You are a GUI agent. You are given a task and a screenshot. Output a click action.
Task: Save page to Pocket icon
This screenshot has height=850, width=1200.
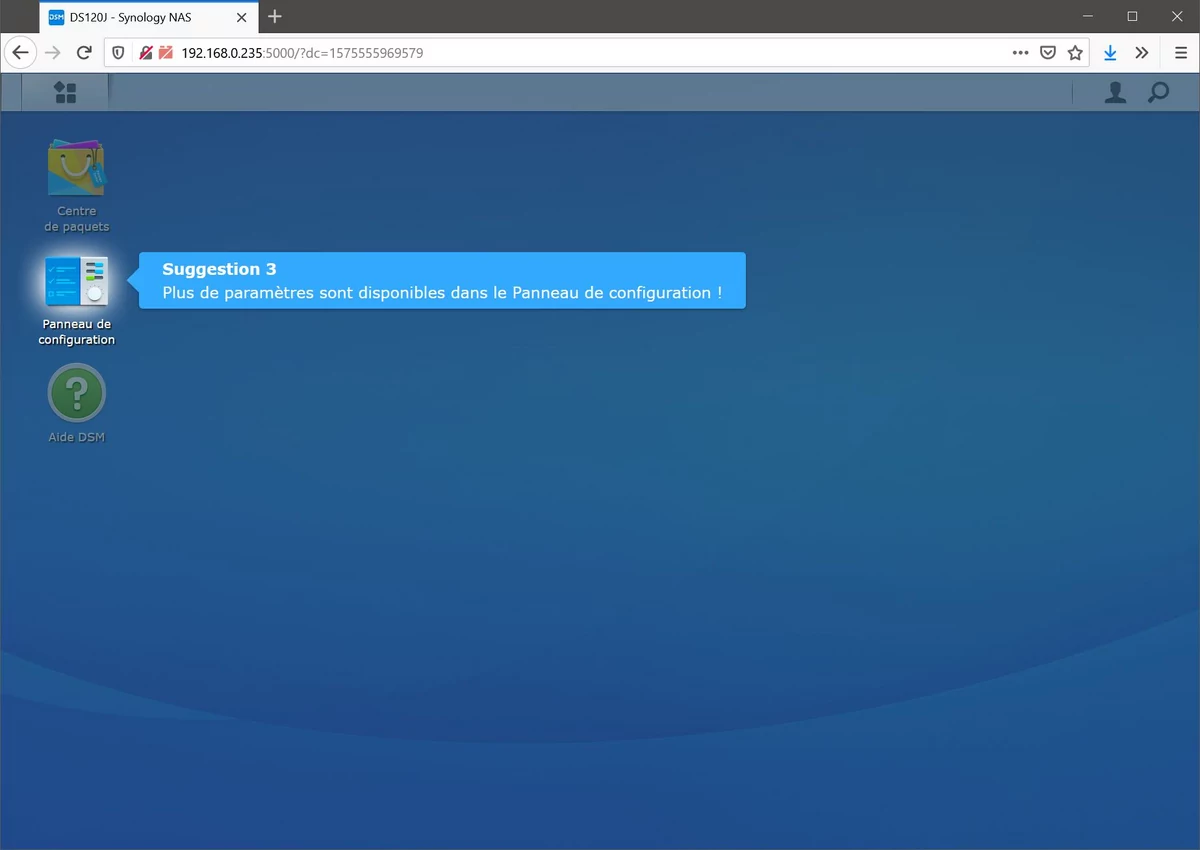click(x=1048, y=53)
